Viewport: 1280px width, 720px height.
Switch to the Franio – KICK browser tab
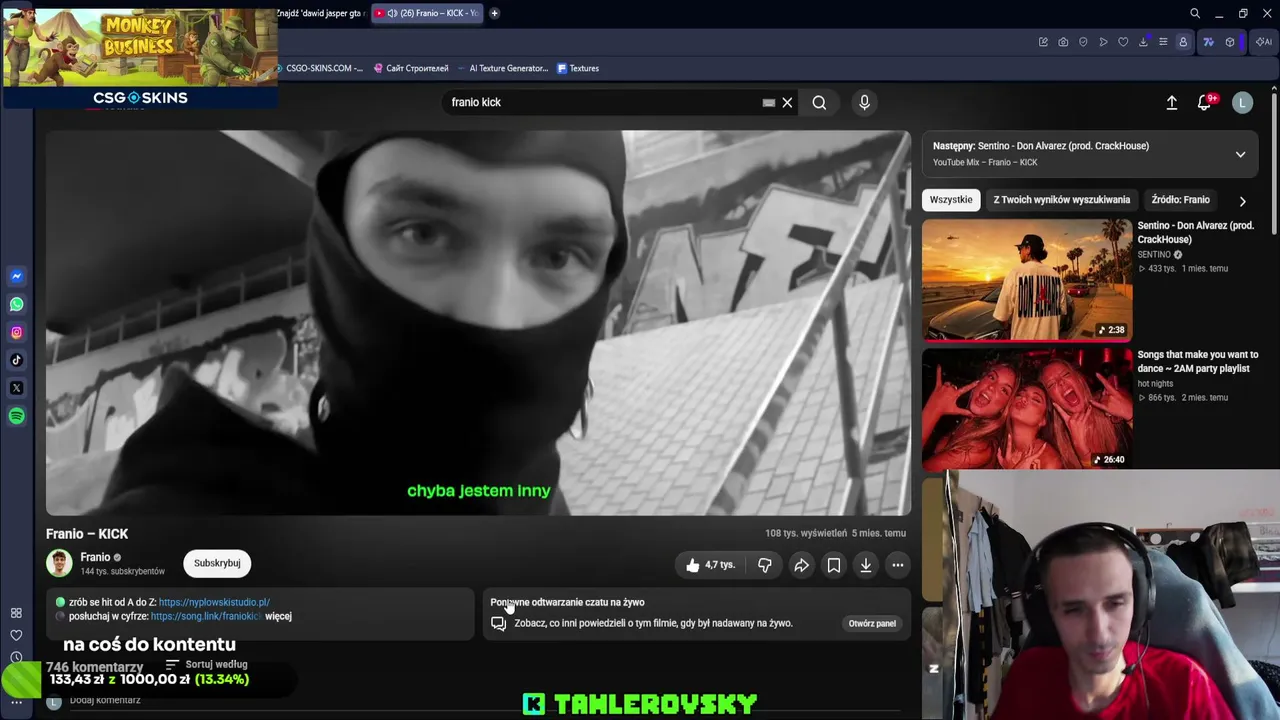[427, 13]
